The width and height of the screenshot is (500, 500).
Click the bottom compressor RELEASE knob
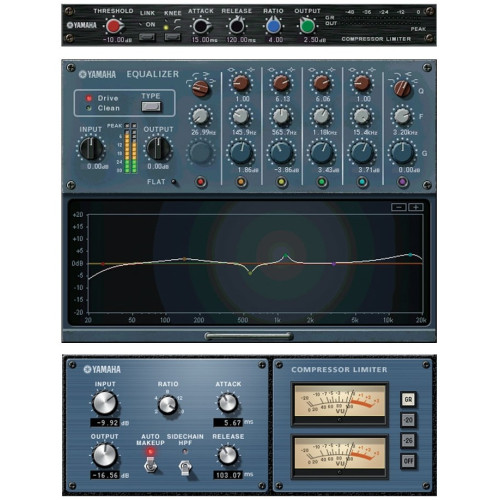[228, 455]
